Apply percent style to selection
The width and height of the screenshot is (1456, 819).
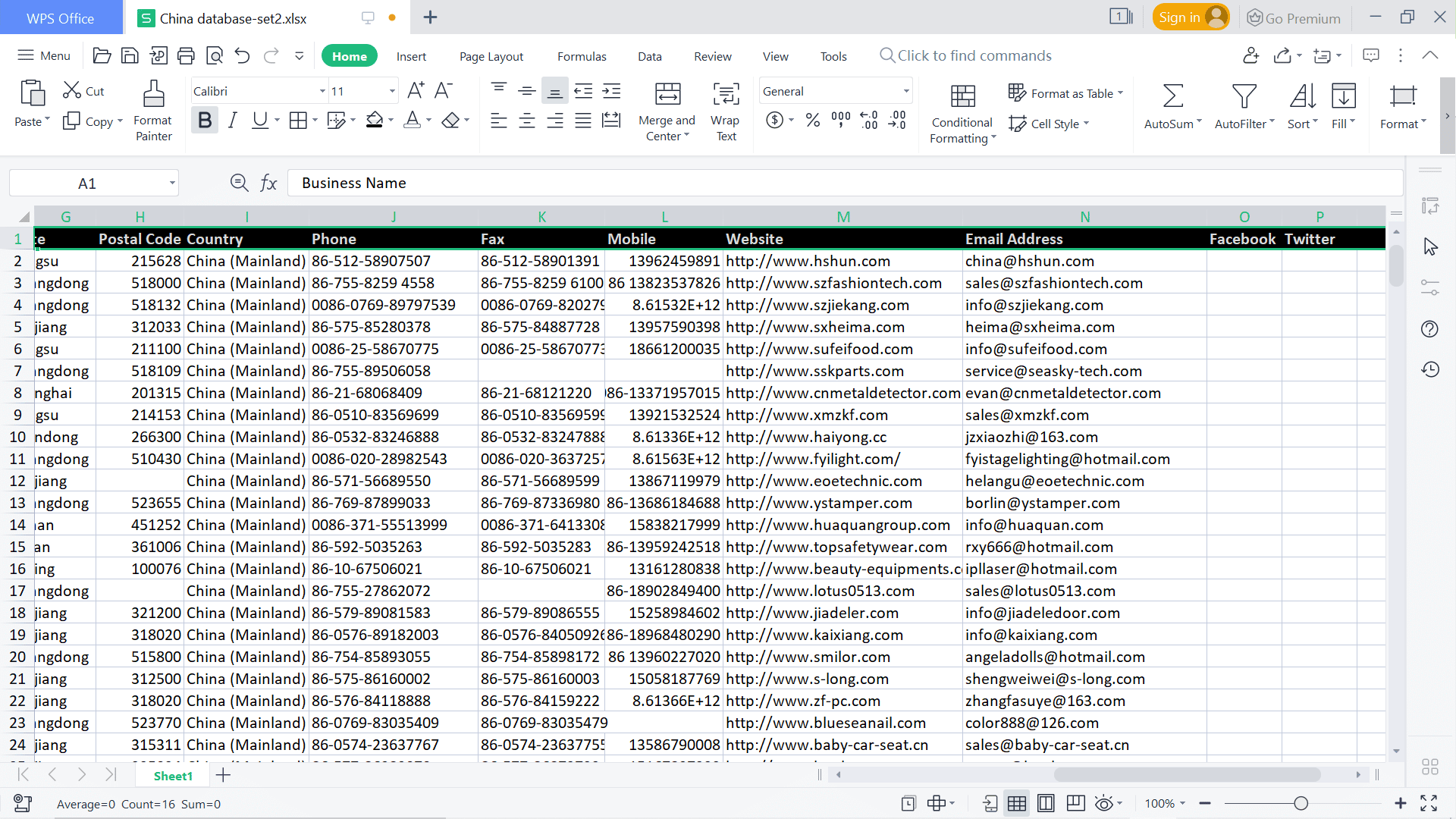(813, 120)
